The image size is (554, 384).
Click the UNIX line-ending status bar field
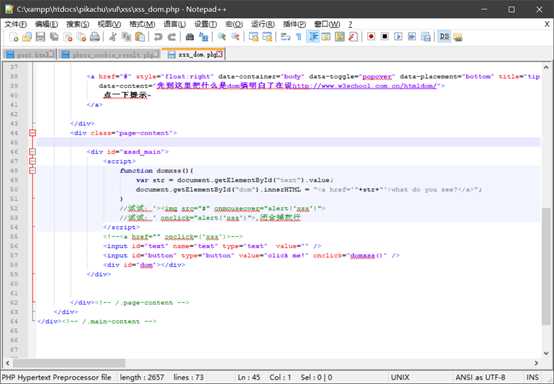[400, 377]
